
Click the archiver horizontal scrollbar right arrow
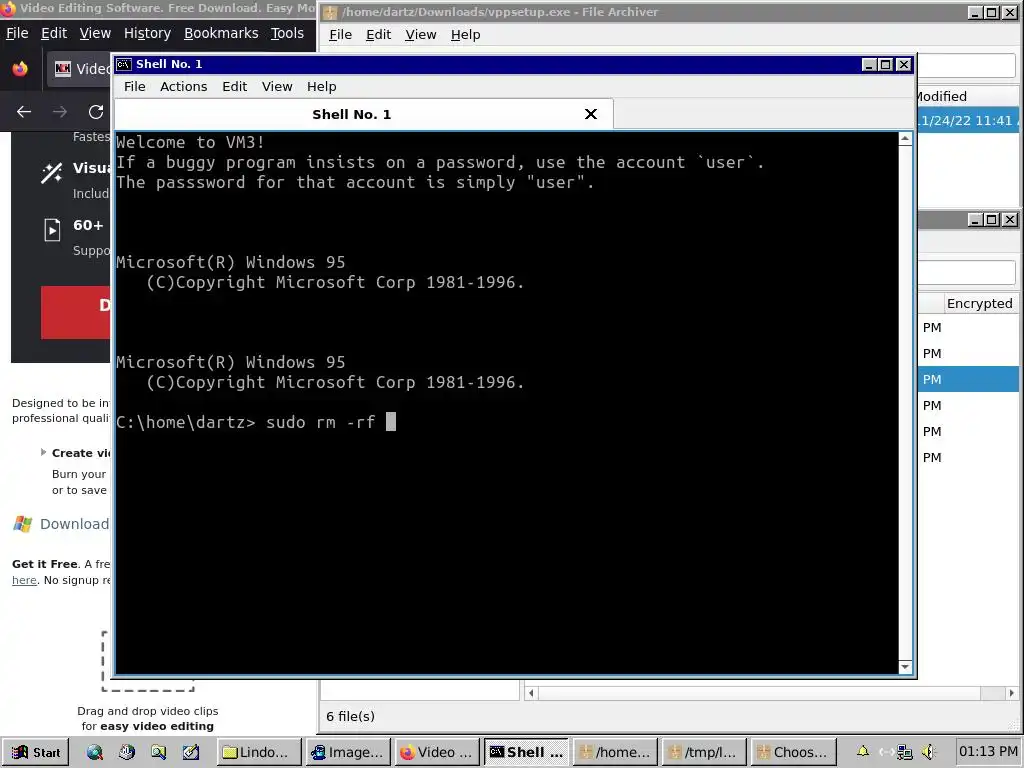coord(1012,693)
